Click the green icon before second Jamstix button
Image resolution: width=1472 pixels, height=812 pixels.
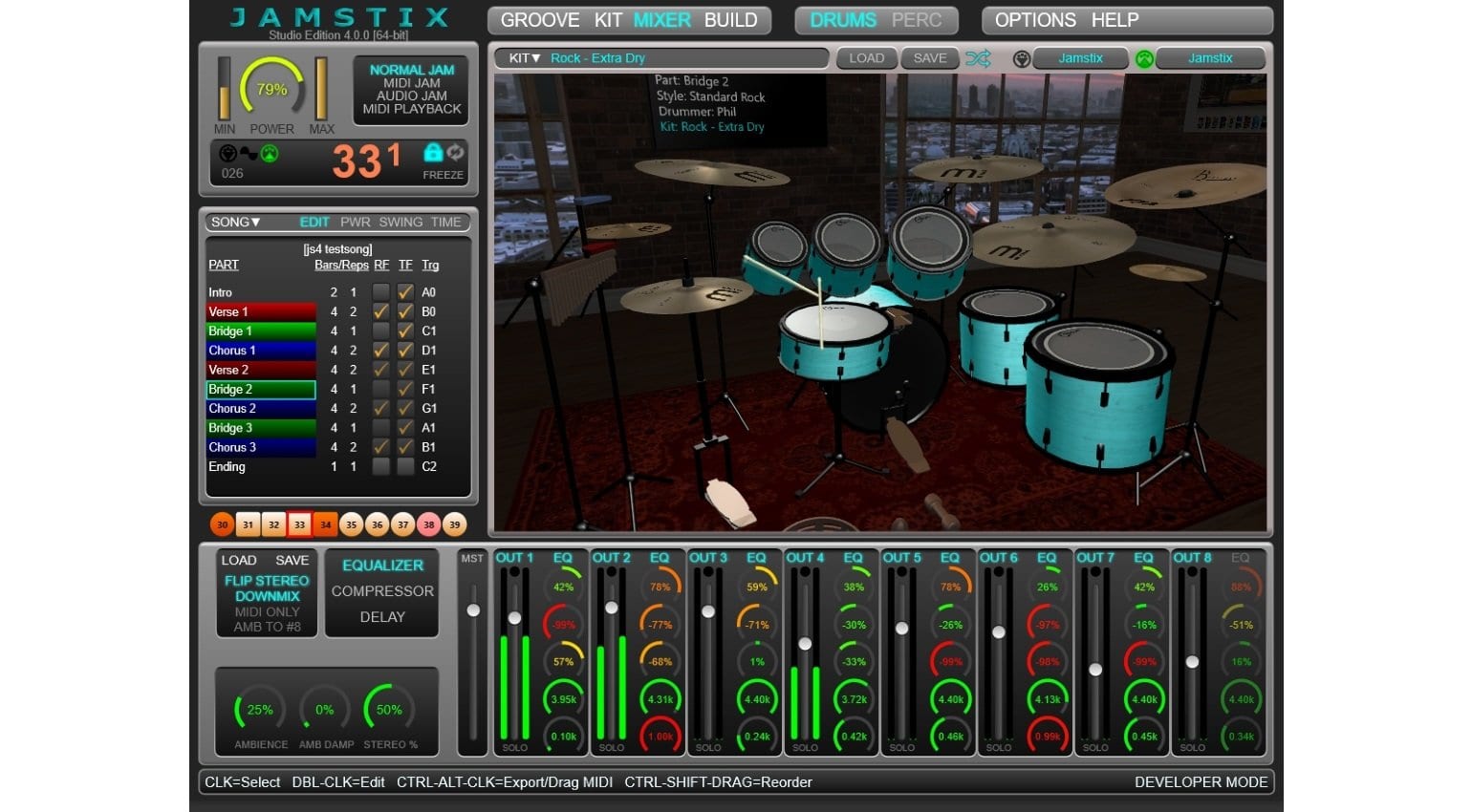pyautogui.click(x=1144, y=58)
